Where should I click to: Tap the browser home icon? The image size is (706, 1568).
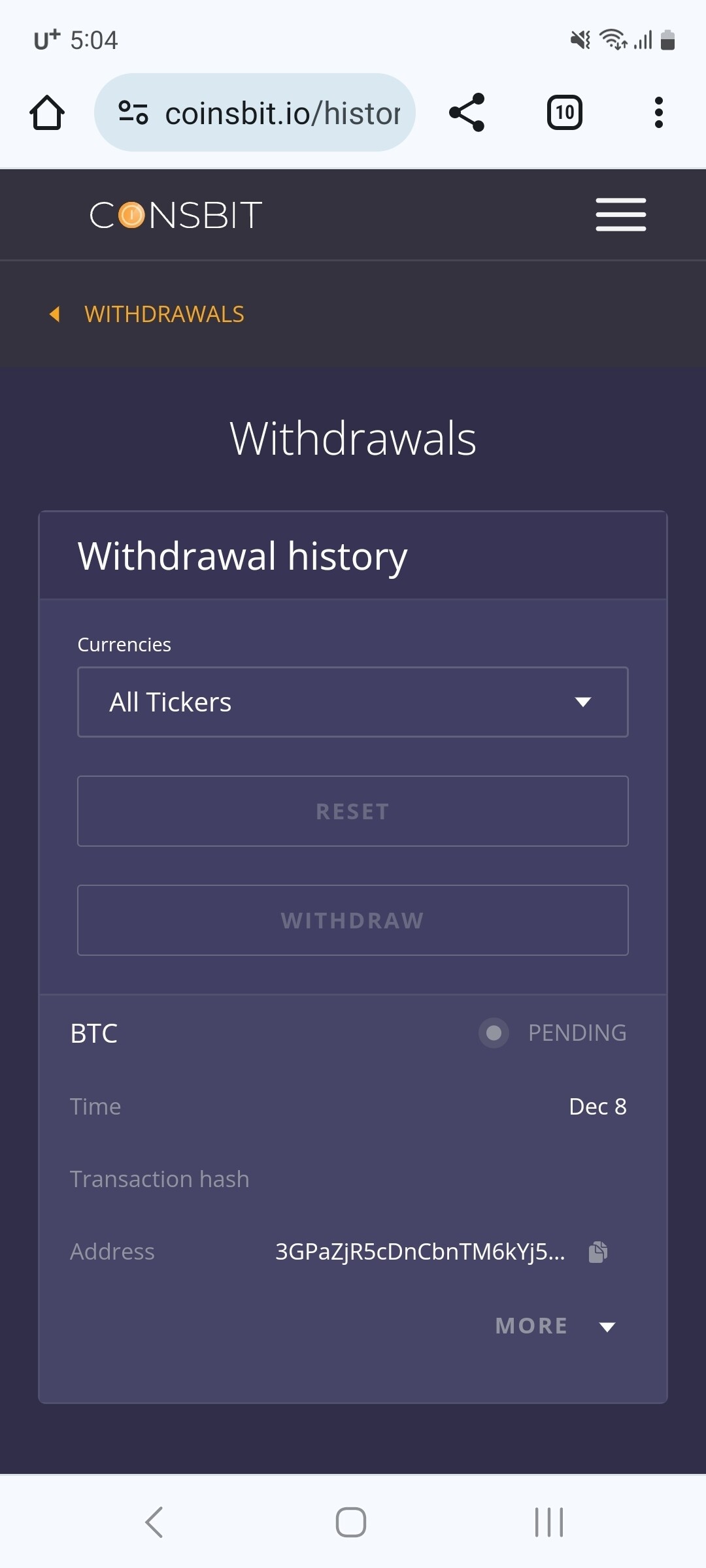47,112
